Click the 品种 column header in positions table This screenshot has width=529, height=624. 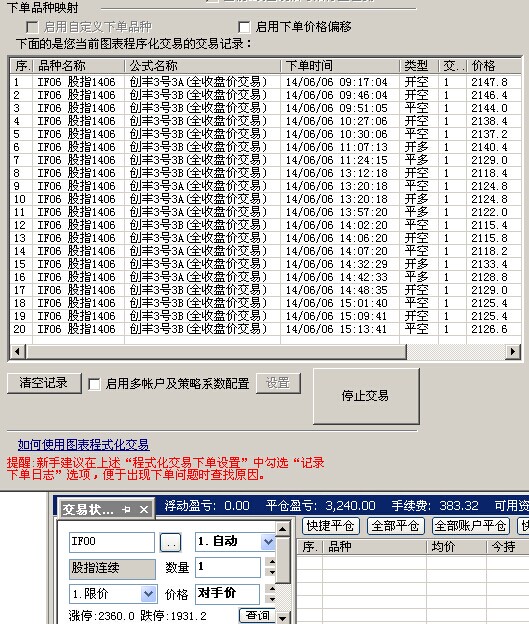pyautogui.click(x=374, y=547)
